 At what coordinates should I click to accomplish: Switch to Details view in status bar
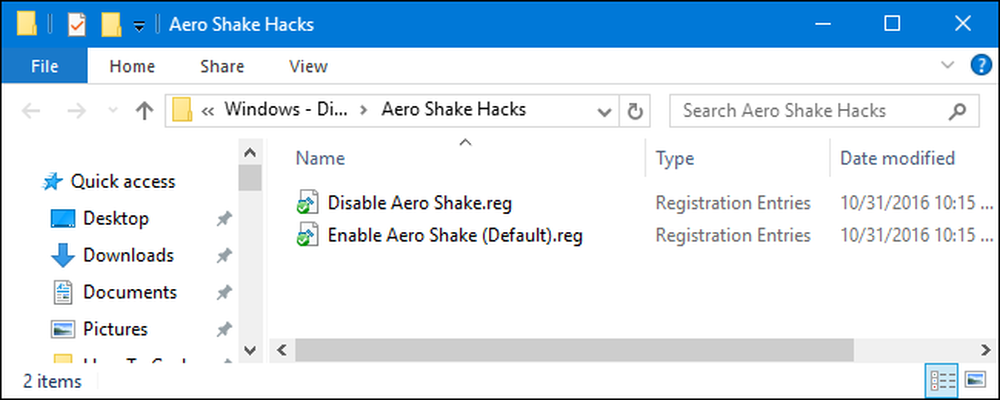point(943,381)
